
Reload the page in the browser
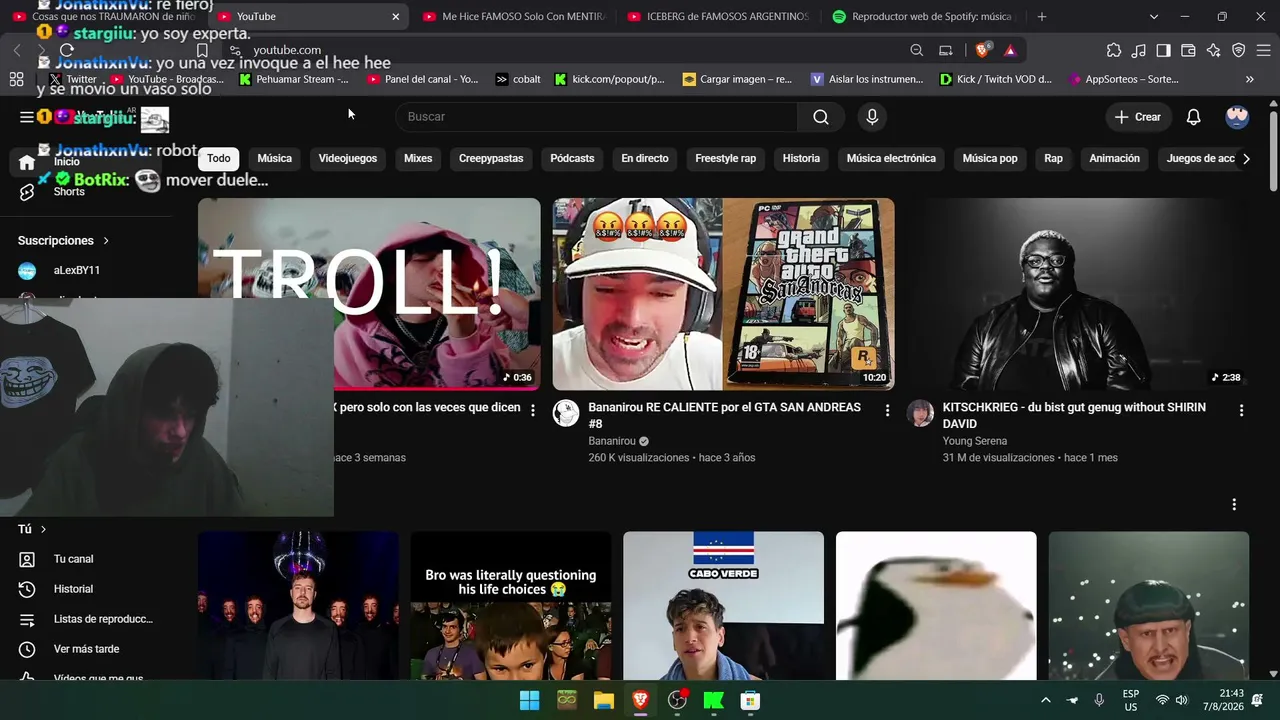coord(67,50)
